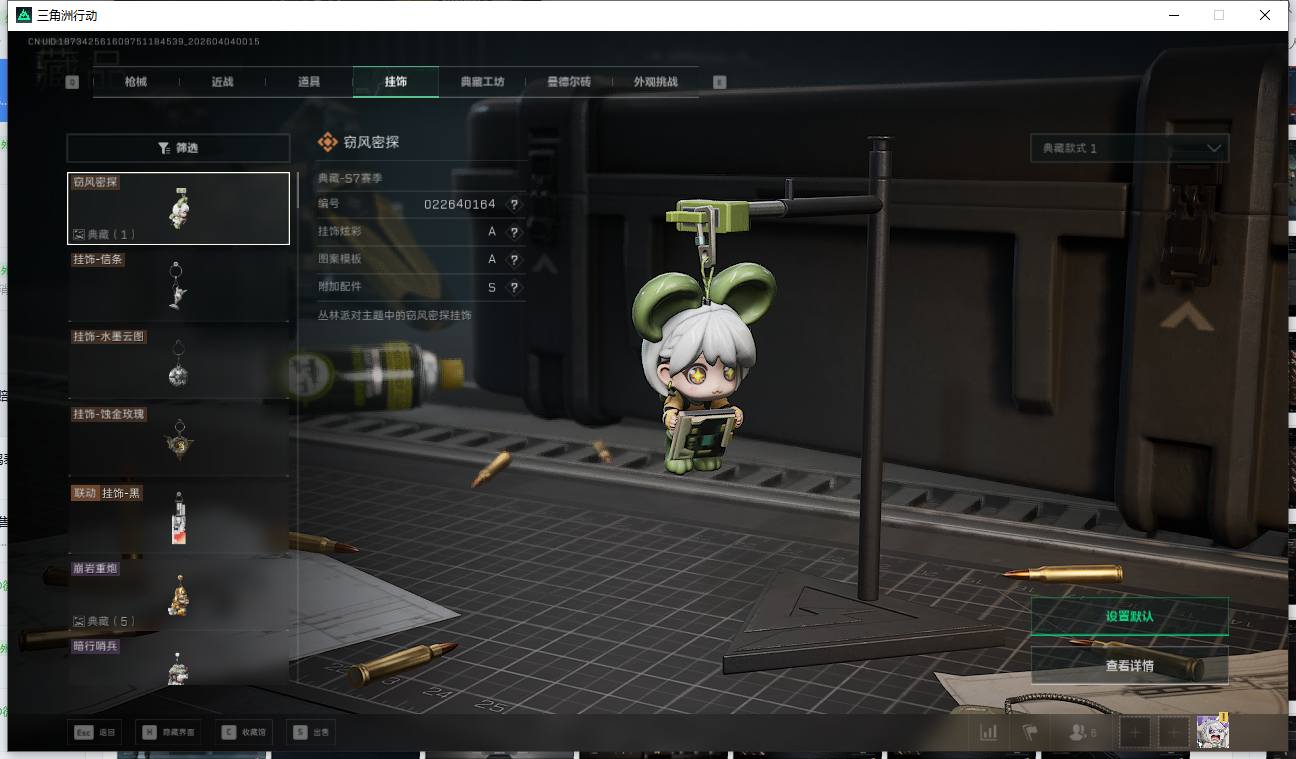Switch to the 近战 tab
The image size is (1296, 759).
tap(222, 82)
